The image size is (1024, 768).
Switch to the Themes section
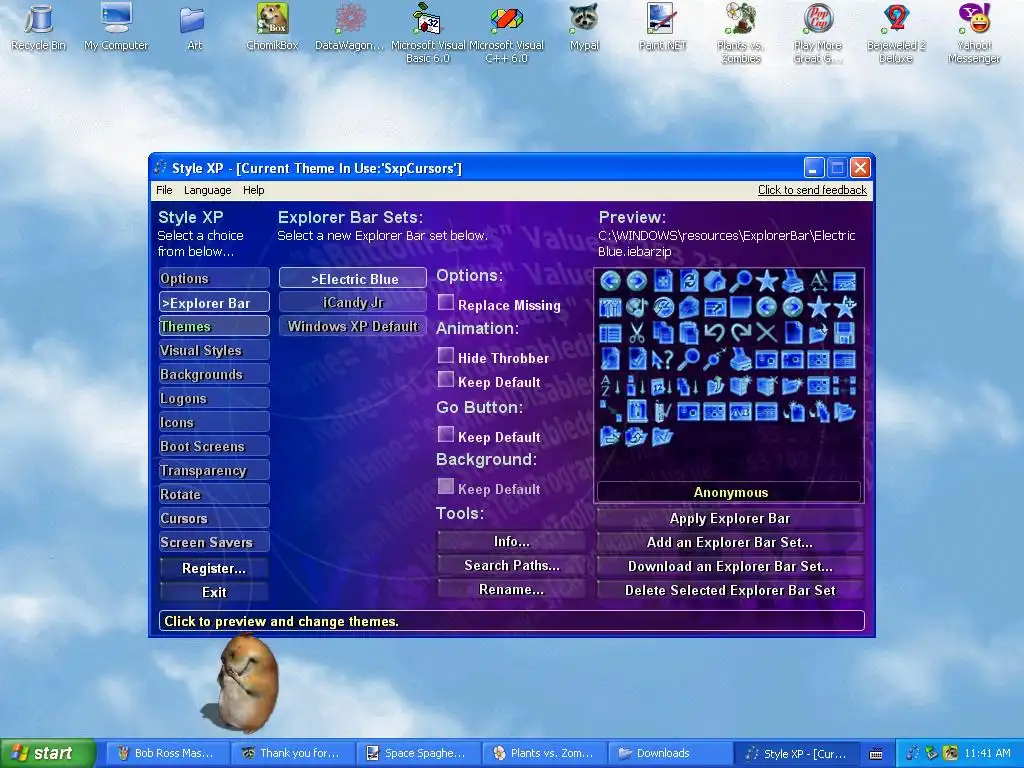click(214, 326)
